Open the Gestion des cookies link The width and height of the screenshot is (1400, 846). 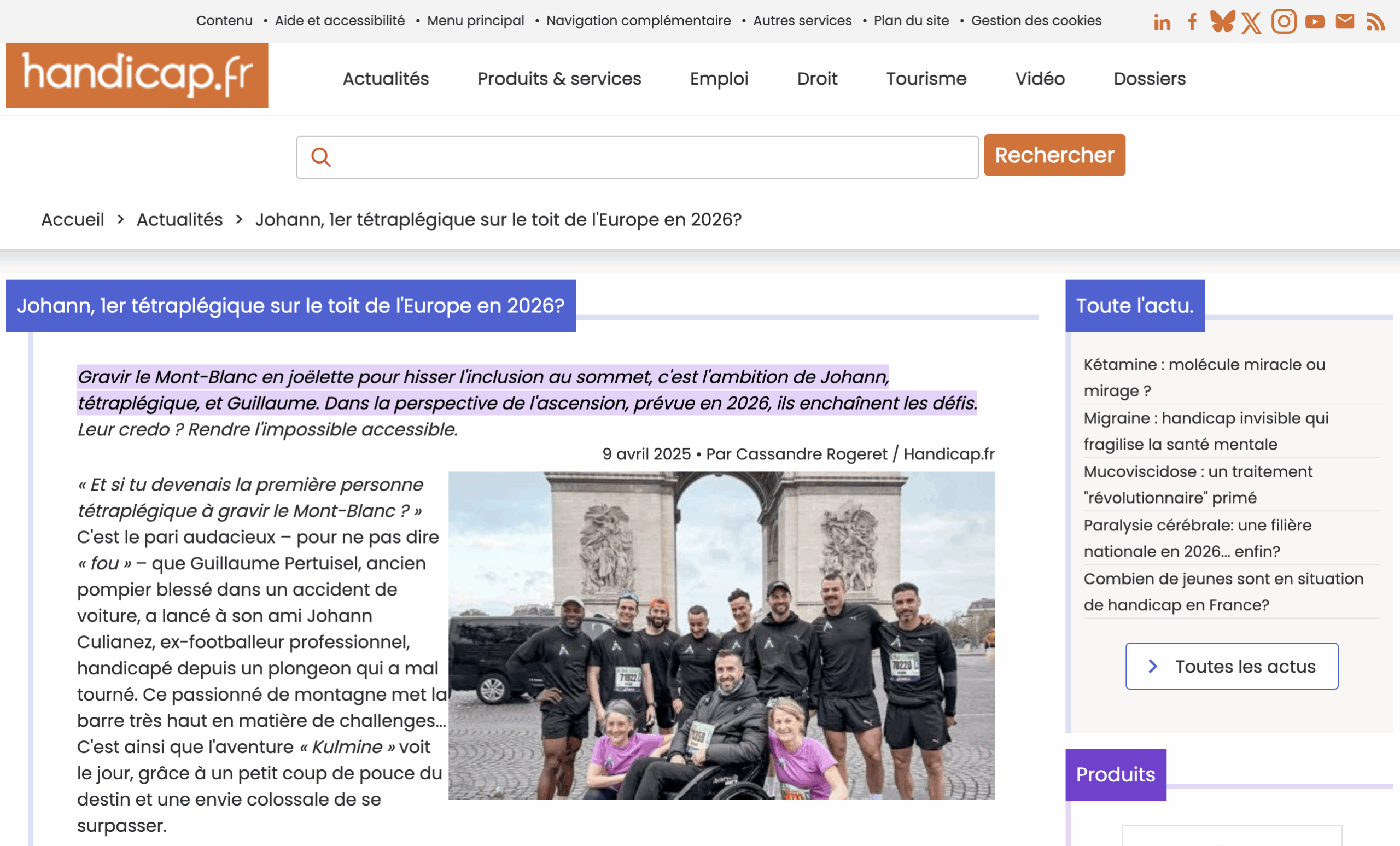[1036, 20]
